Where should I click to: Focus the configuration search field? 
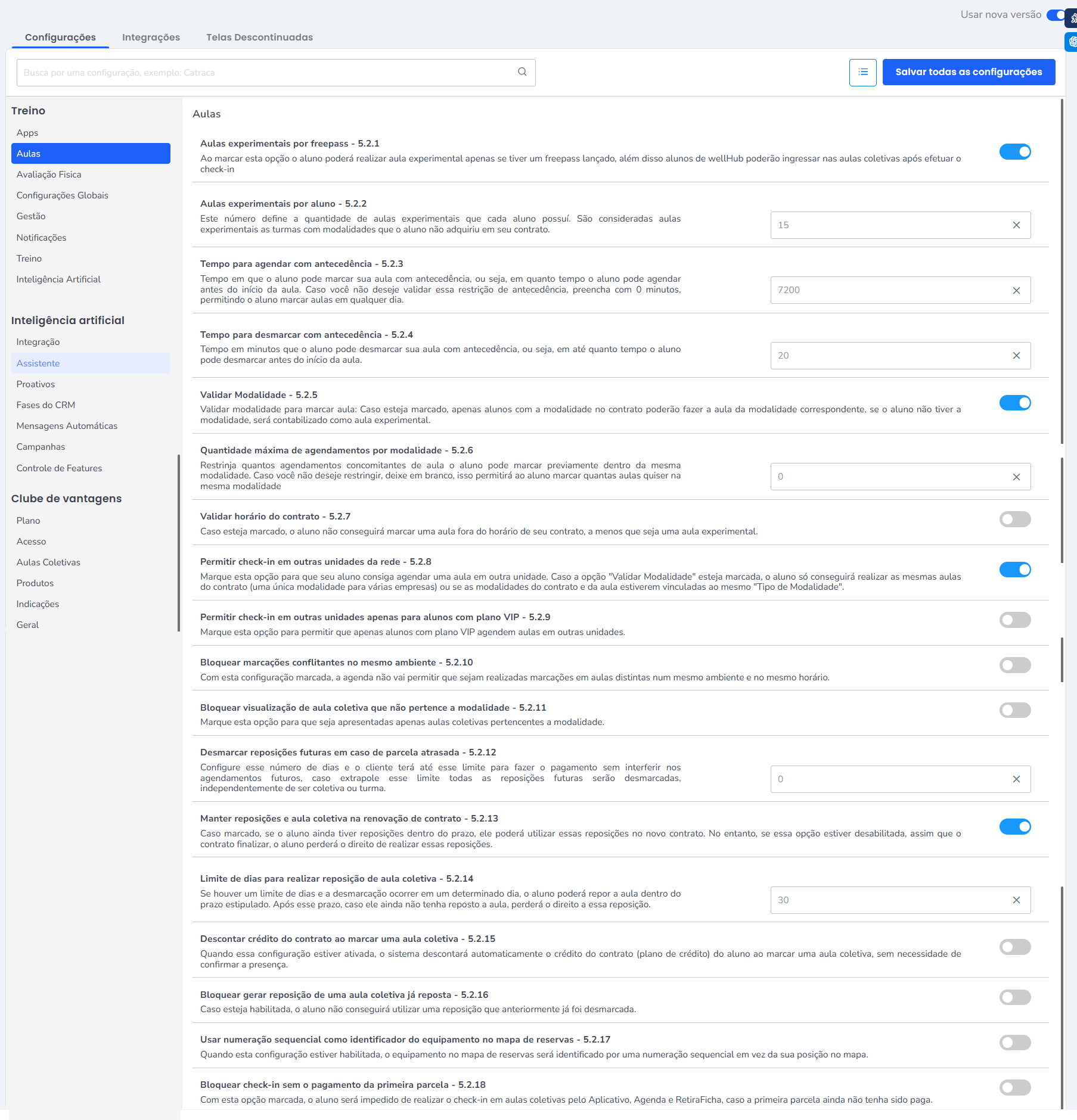tap(268, 73)
